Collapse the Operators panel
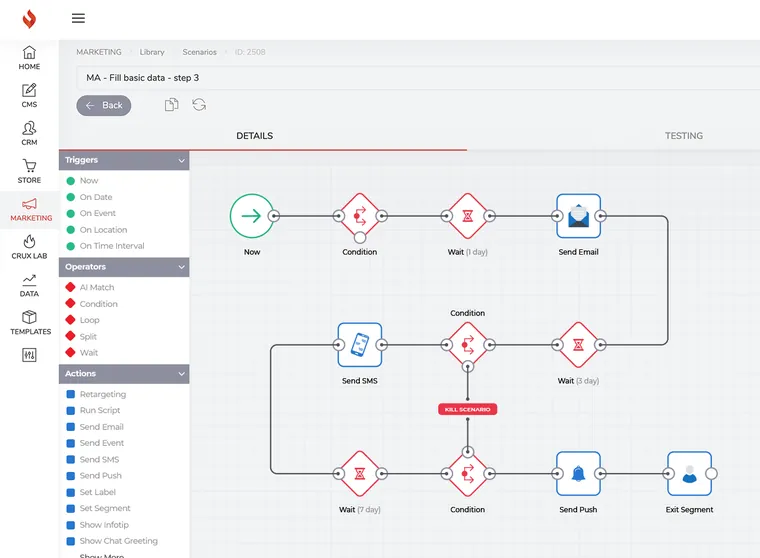 point(181,267)
